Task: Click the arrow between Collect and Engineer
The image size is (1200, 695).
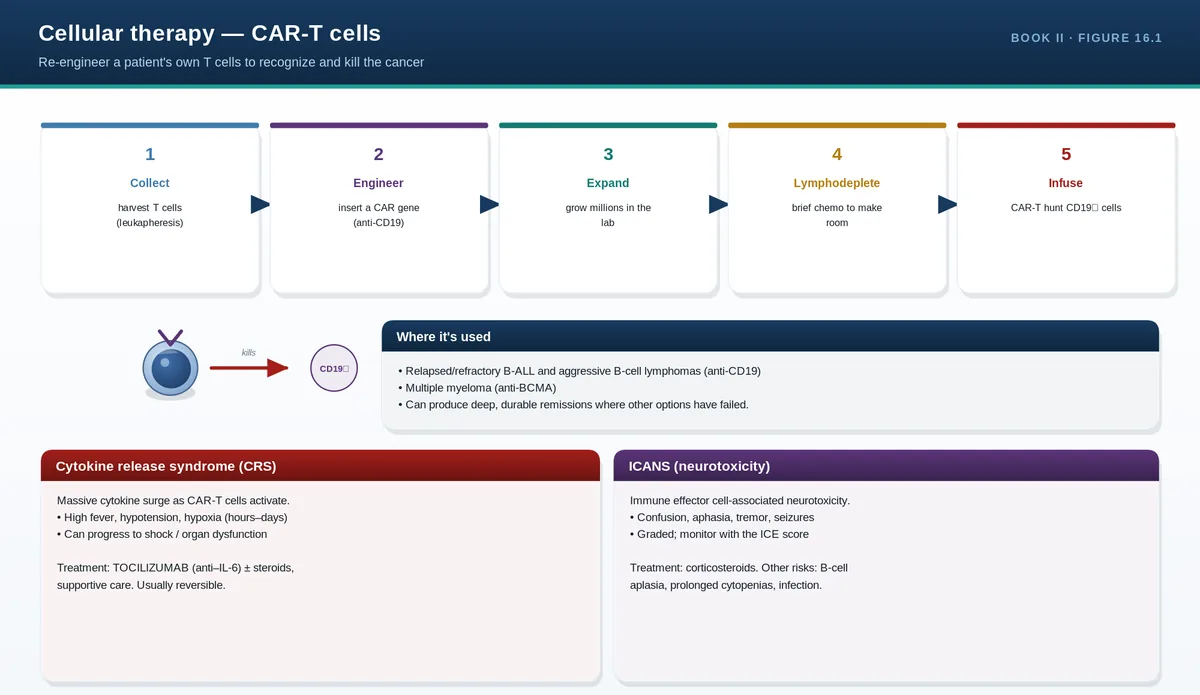Action: point(260,204)
